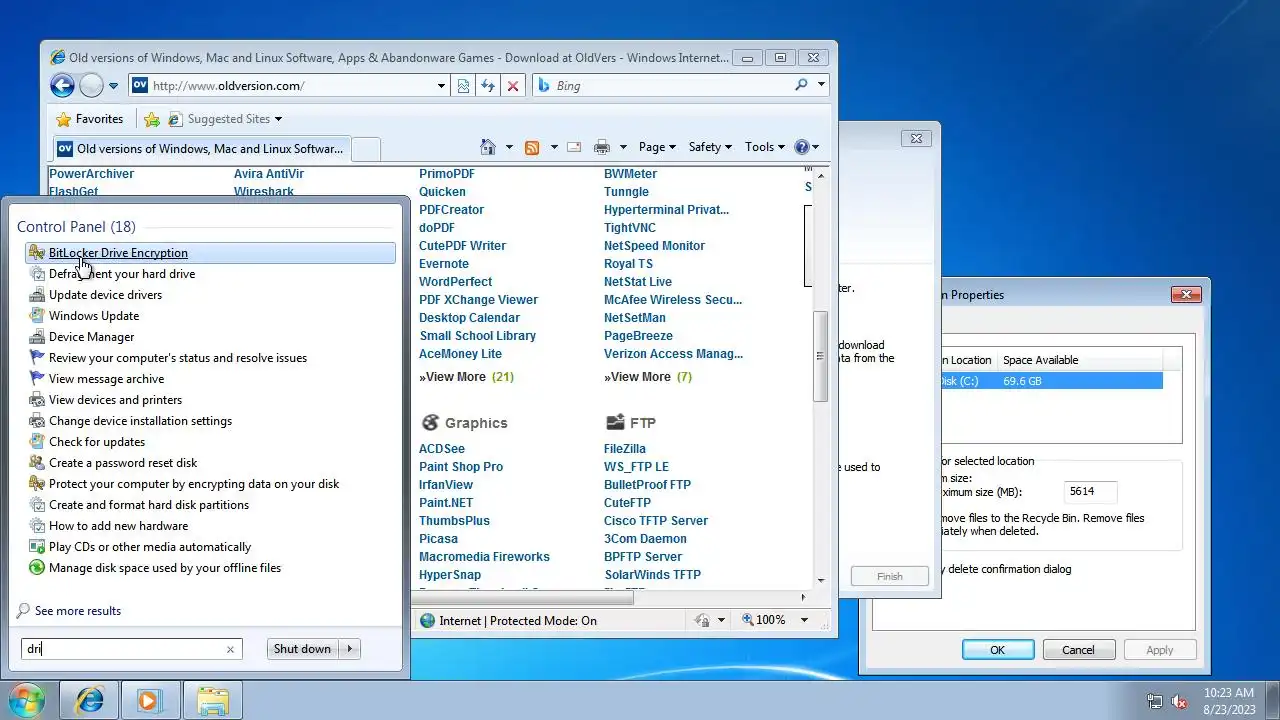Open the Safety menu
The image size is (1280, 720).
pos(710,147)
